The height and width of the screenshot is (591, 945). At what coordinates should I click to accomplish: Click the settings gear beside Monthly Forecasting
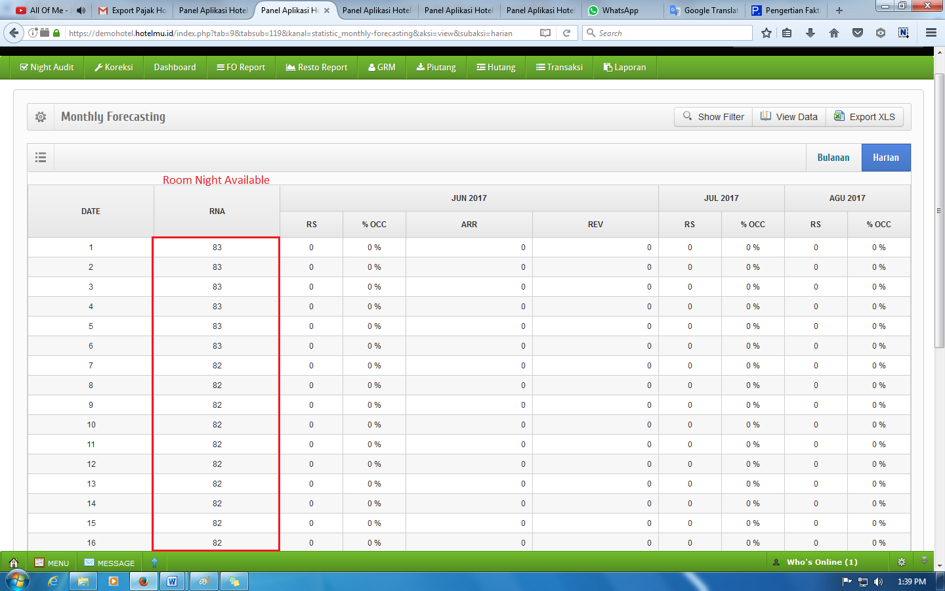pos(41,117)
